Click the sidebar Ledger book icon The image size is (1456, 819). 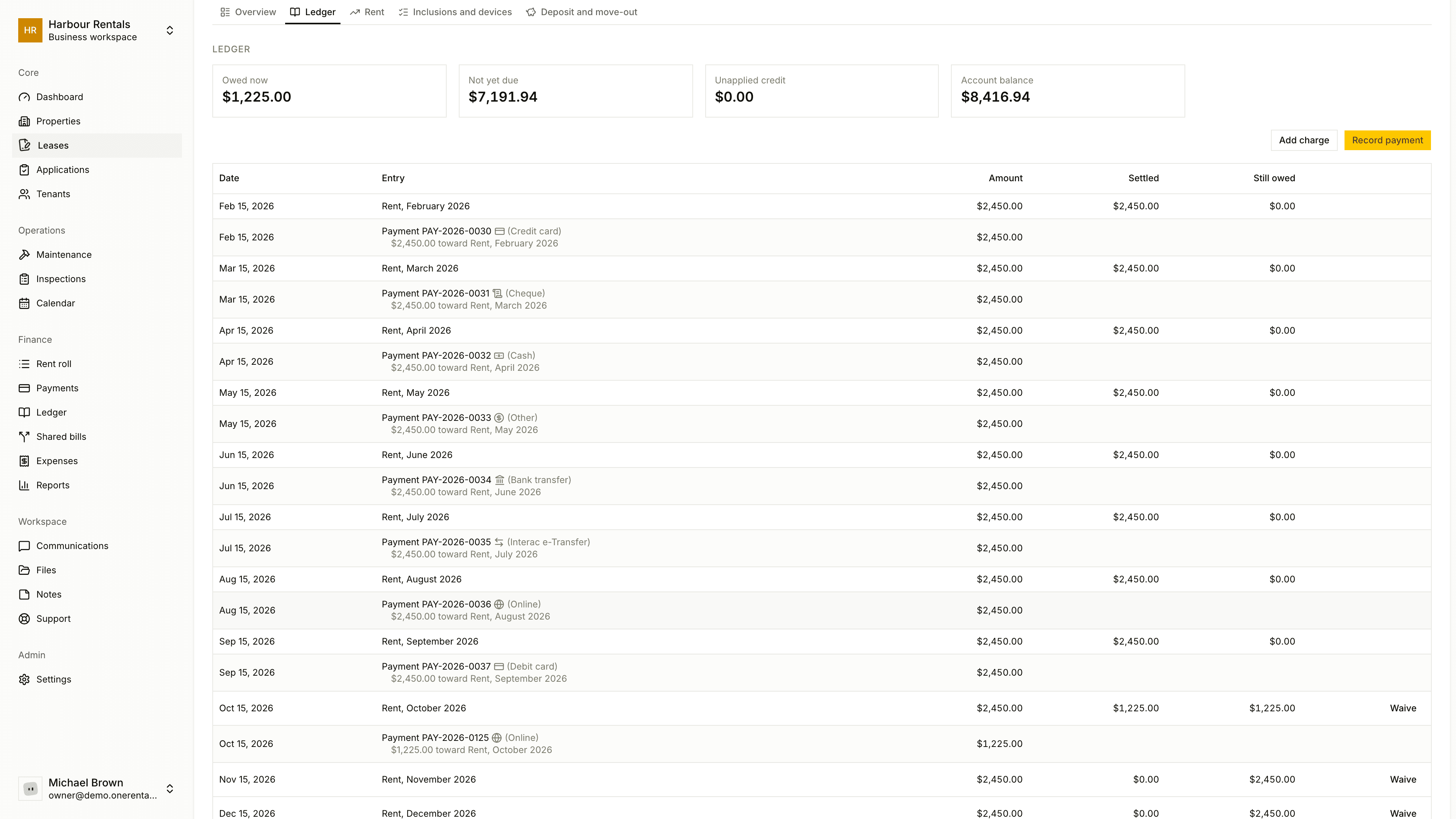24,413
